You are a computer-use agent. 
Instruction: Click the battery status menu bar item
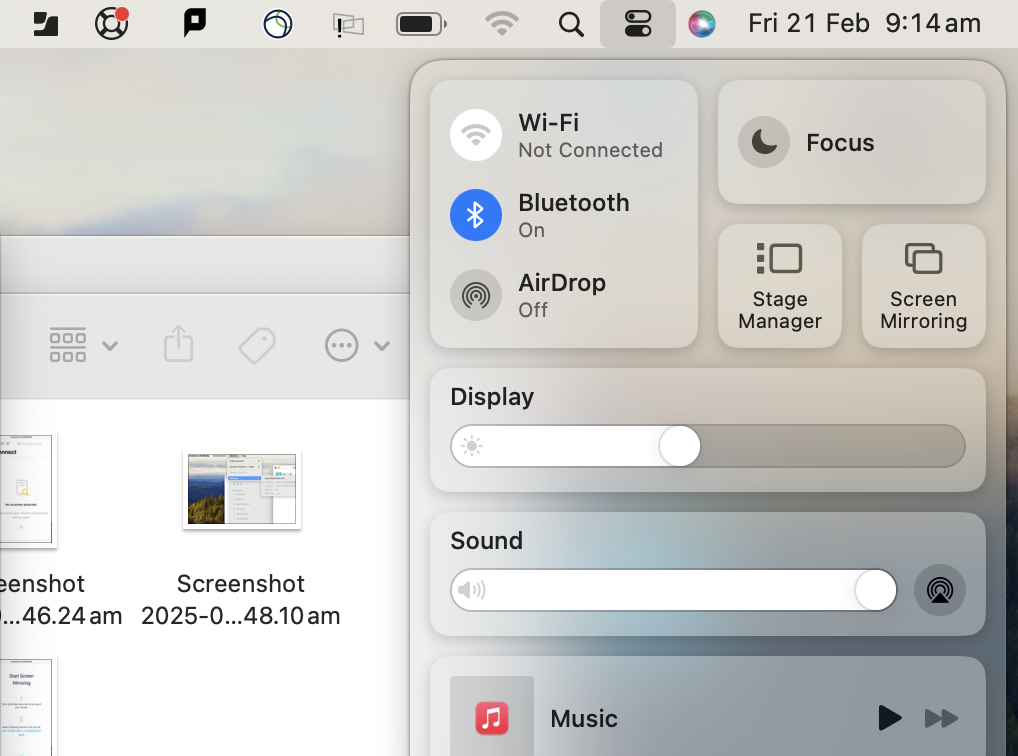coord(421,24)
